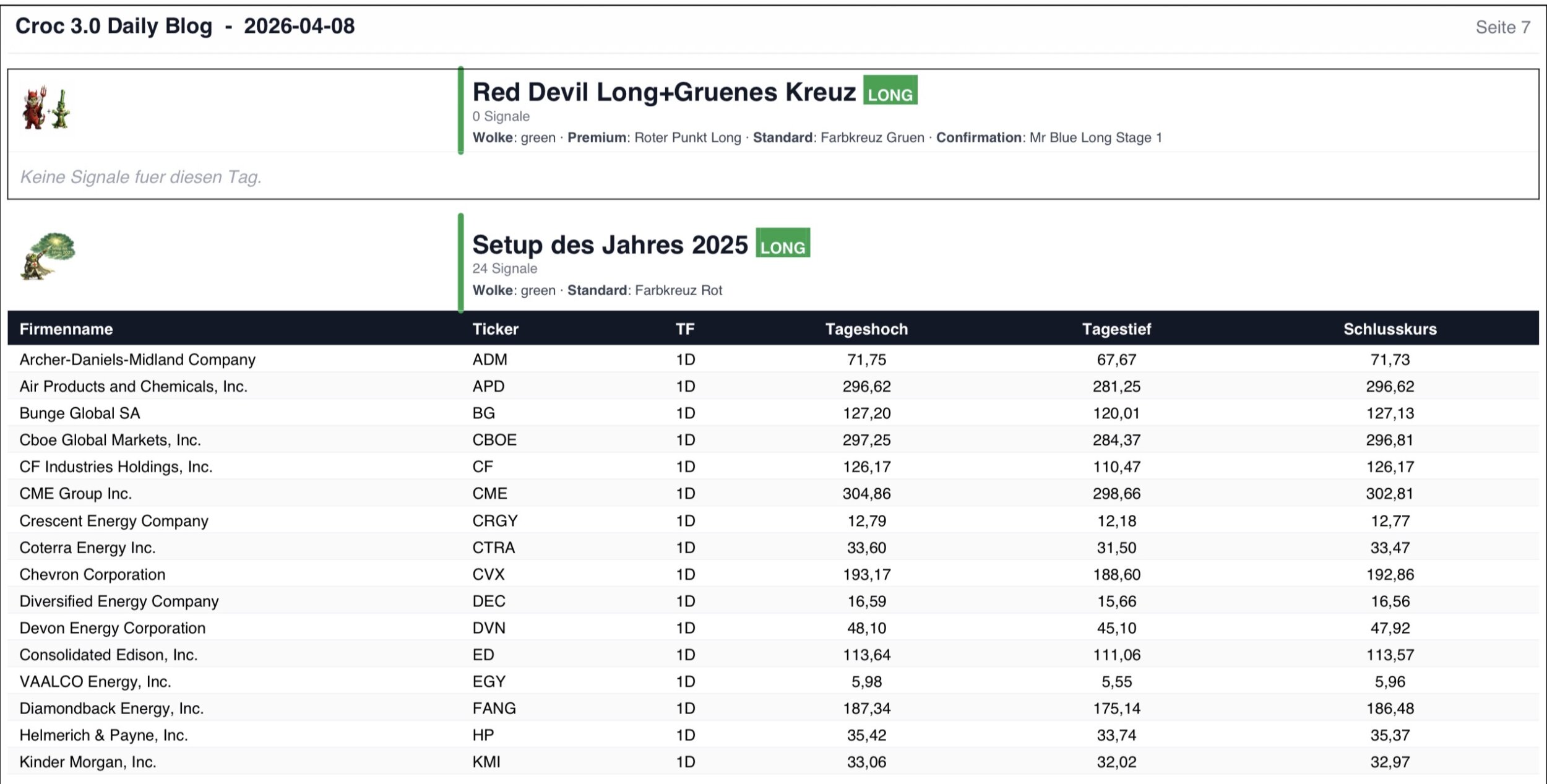Click the Seite 7 page indicator

[x=1502, y=27]
